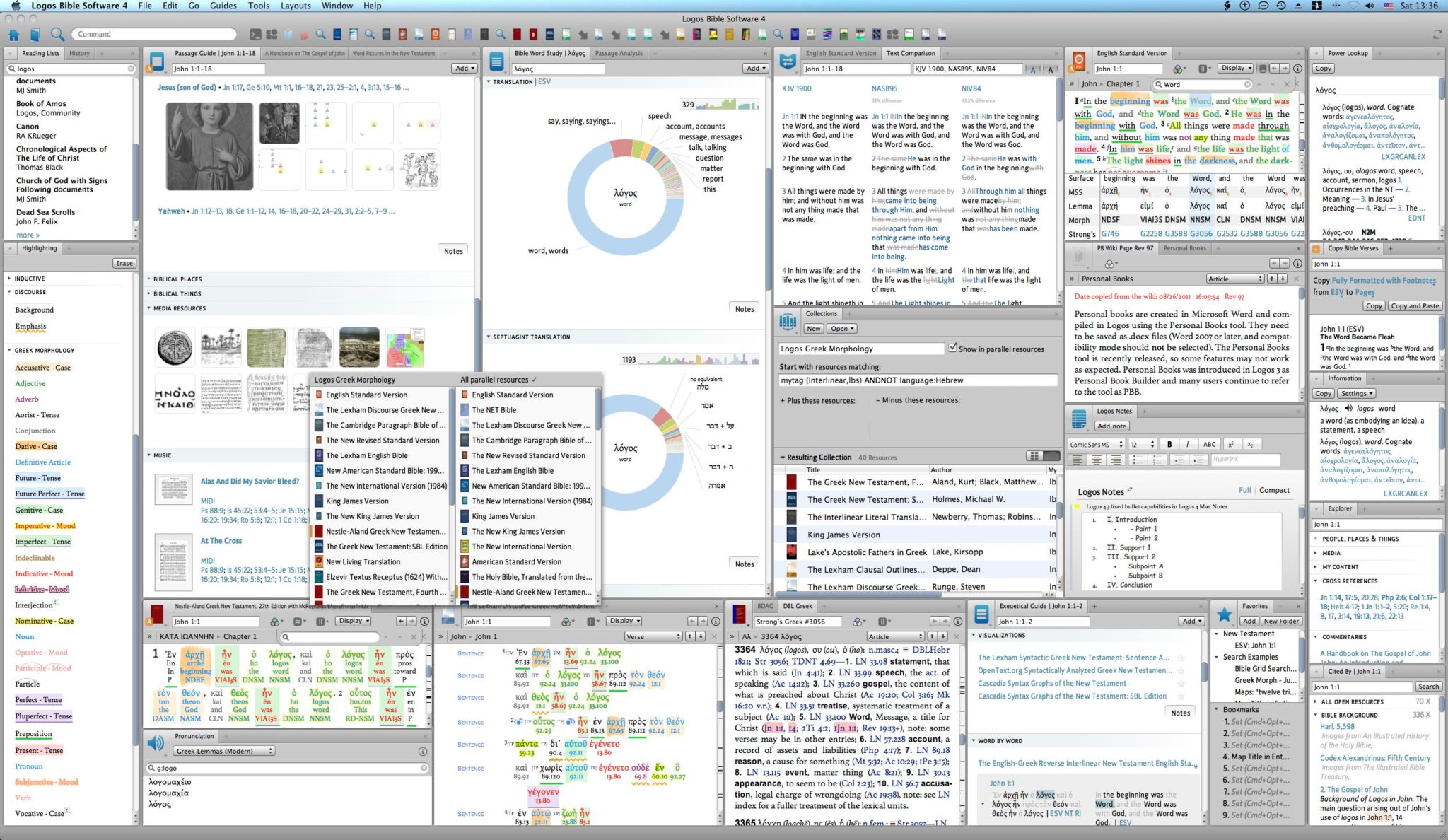Expand the Biblical Places tree section

152,278
